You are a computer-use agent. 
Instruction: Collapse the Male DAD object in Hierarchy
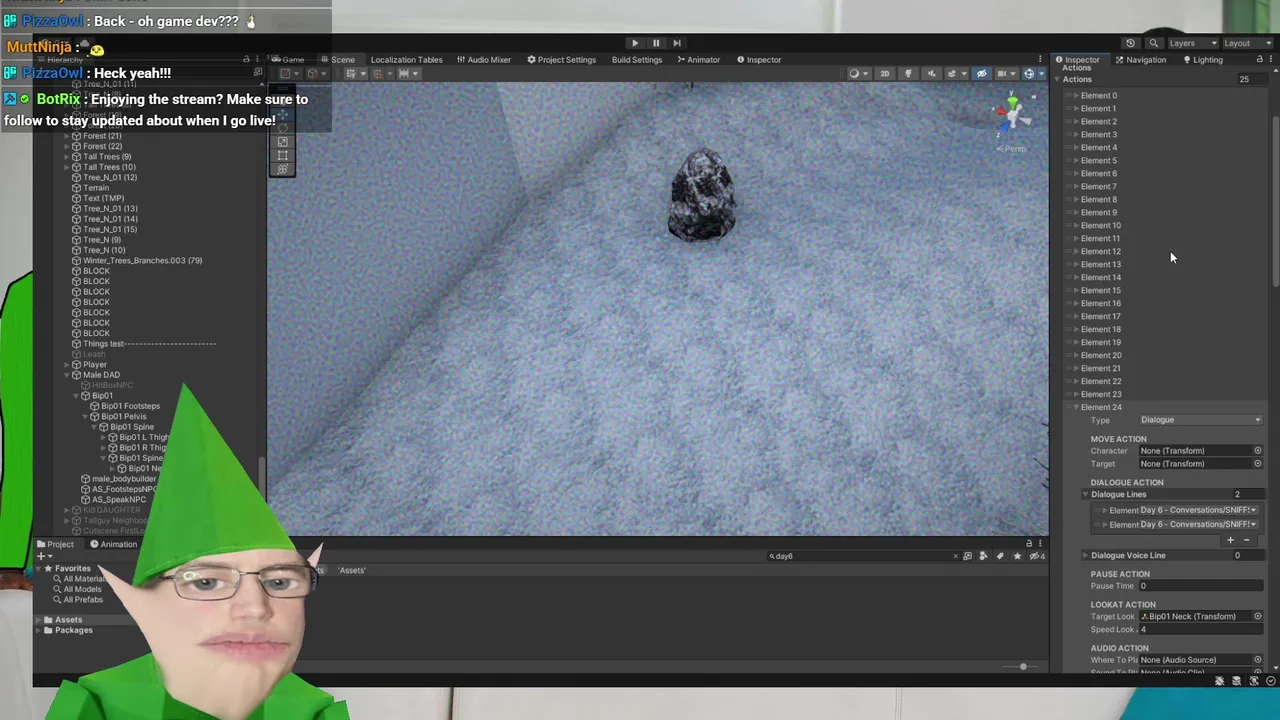[67, 375]
